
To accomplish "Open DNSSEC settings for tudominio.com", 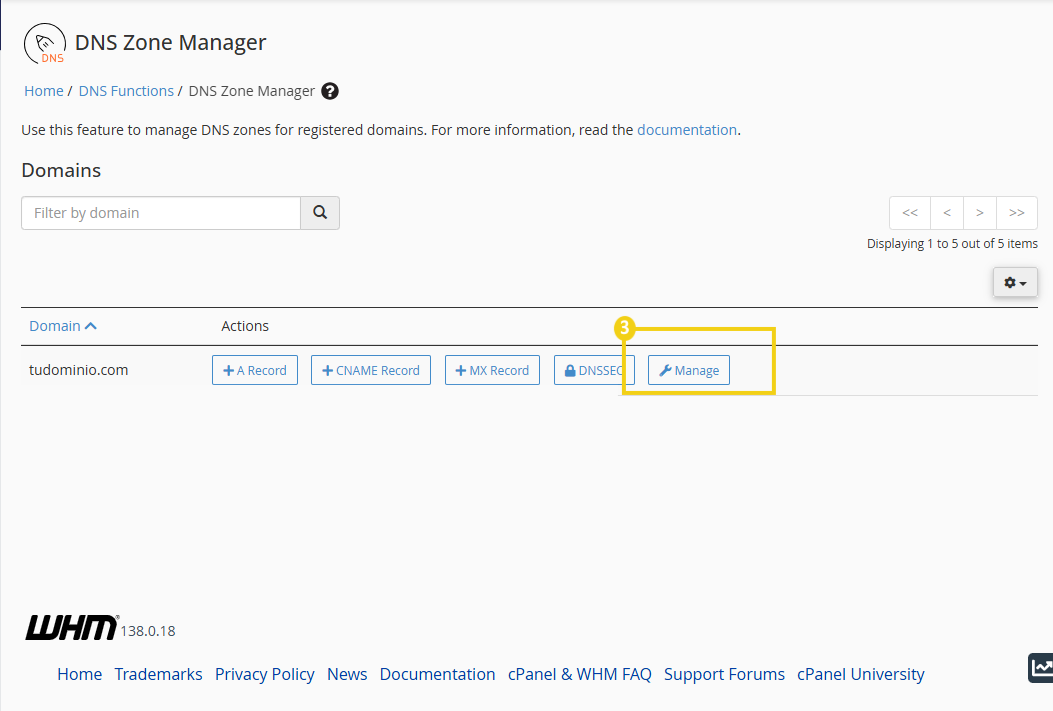I will pos(594,371).
